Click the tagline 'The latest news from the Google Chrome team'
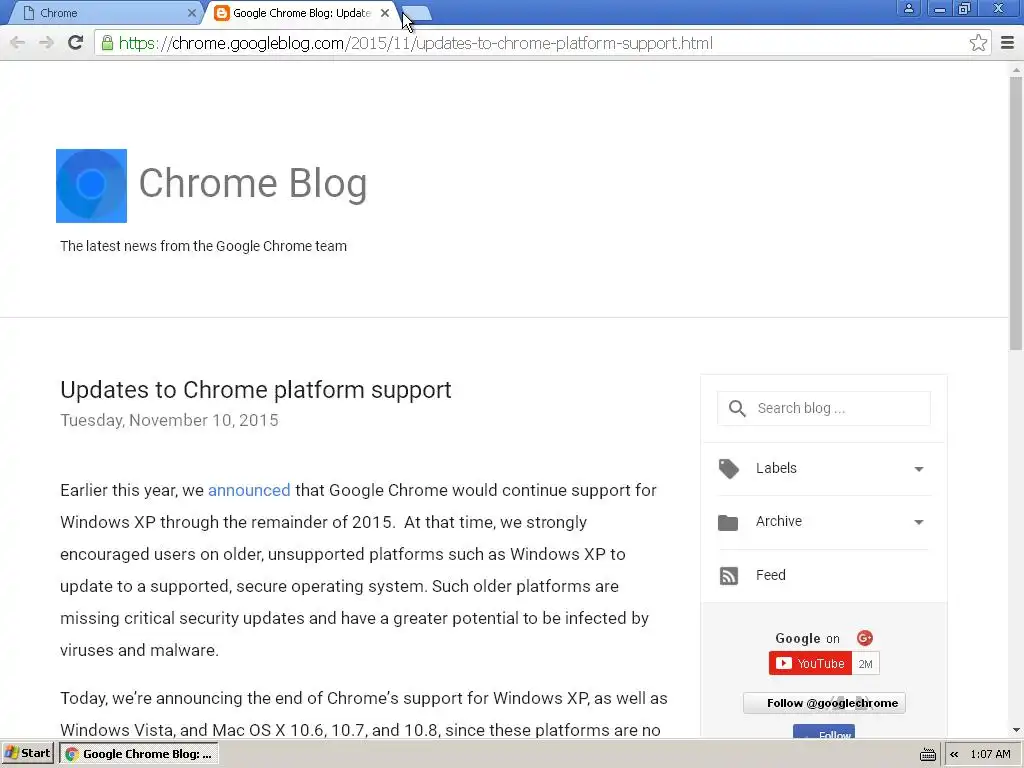 coord(203,246)
